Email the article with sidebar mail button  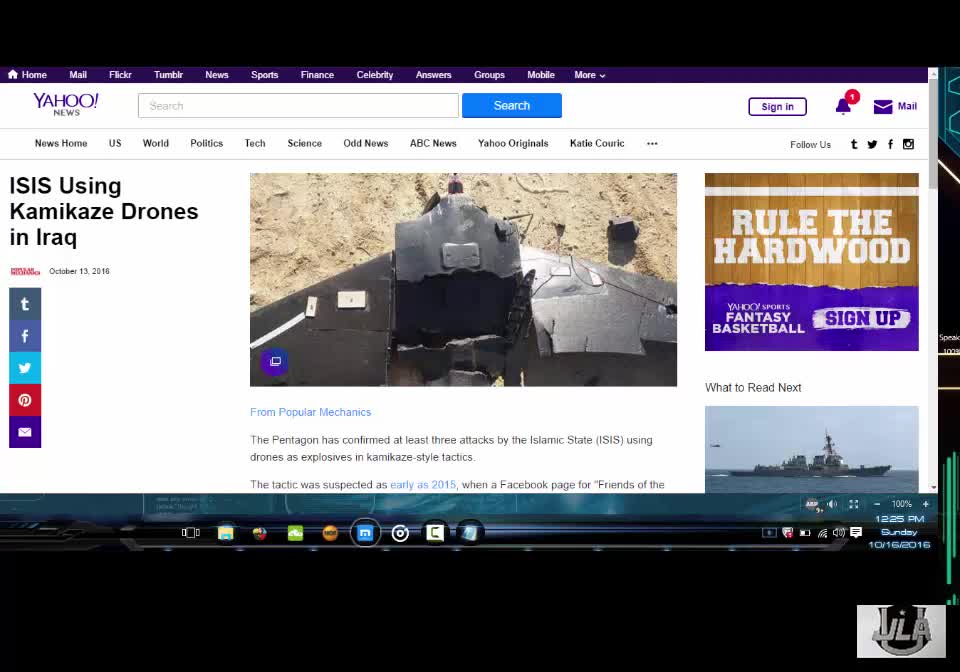[x=25, y=432]
